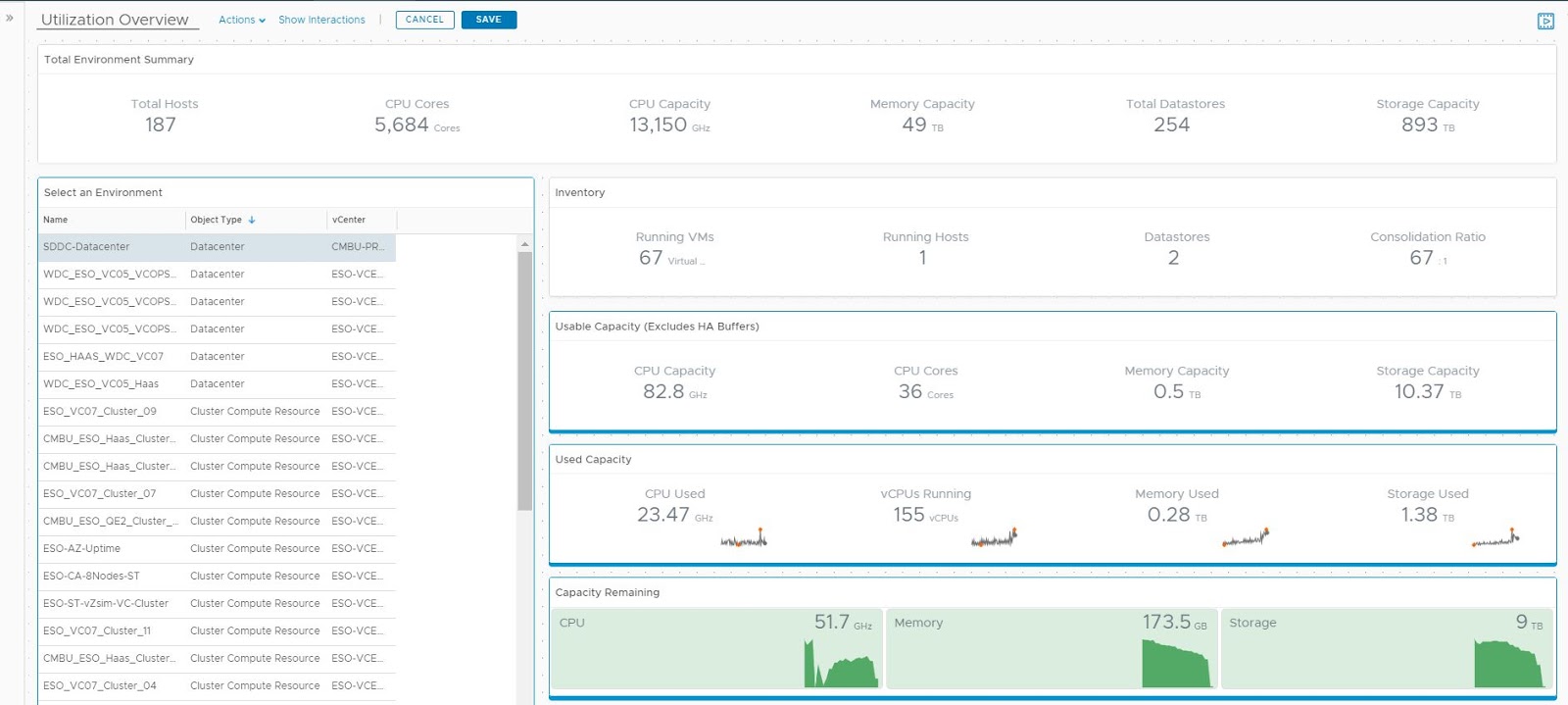The height and width of the screenshot is (705, 1568).
Task: Click Show Interactions link
Action: [321, 20]
